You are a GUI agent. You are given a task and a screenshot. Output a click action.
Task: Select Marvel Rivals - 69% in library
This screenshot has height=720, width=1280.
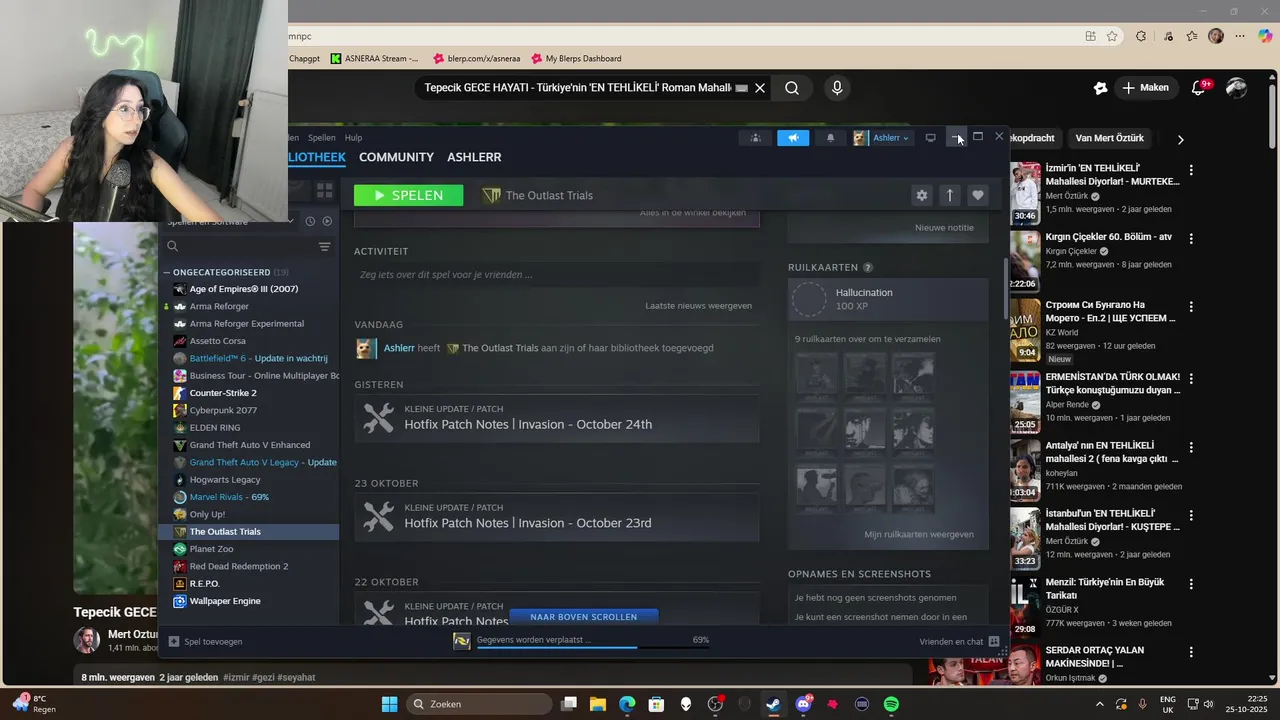251,497
